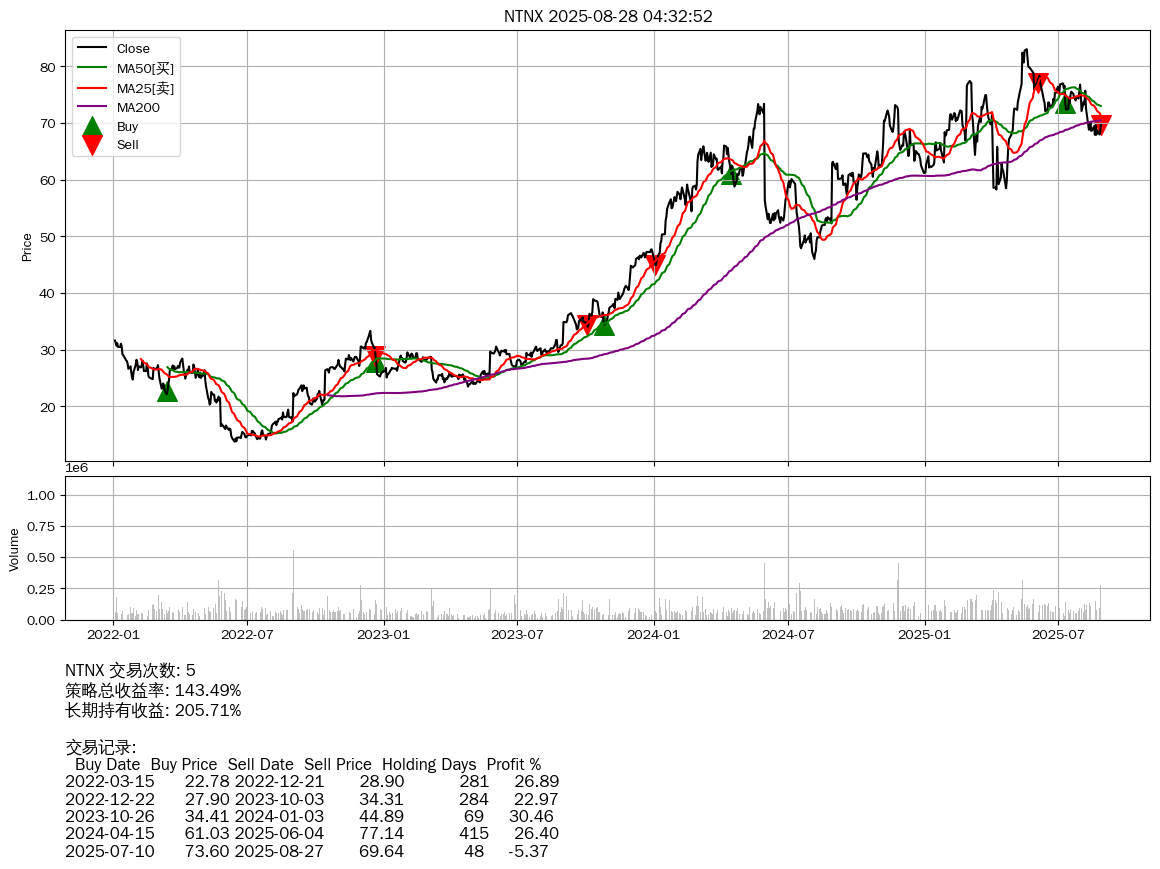1160x869 pixels.
Task: Select the trade row with 2024-04-15 buy date
Action: [312, 833]
